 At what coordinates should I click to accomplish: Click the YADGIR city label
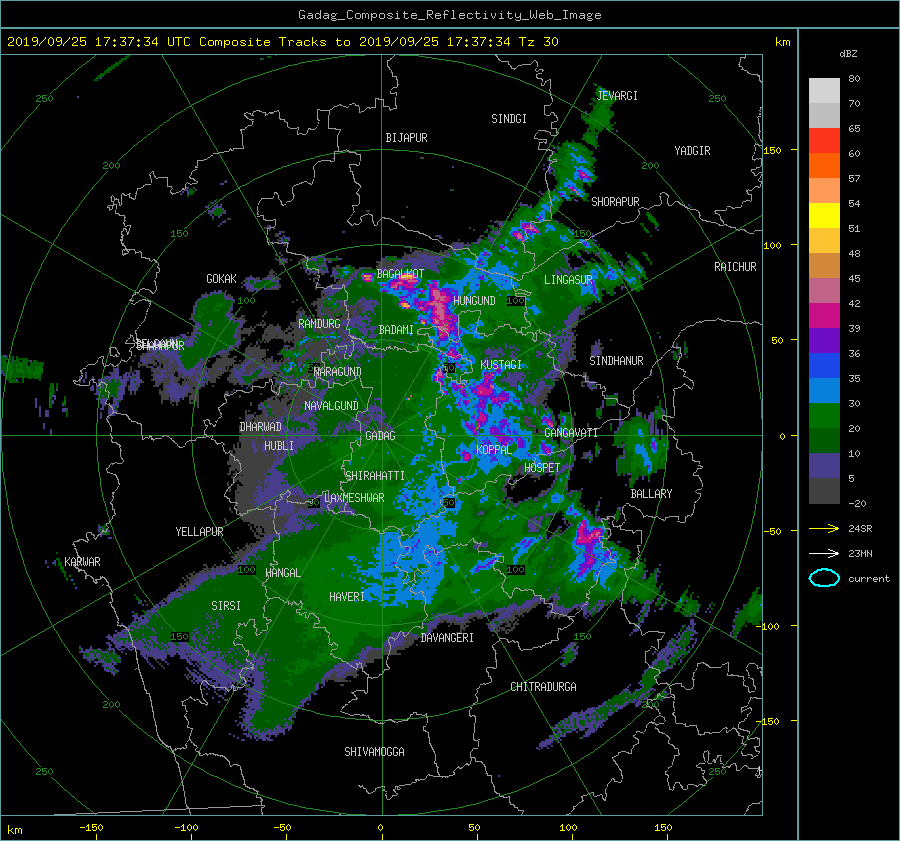(692, 151)
